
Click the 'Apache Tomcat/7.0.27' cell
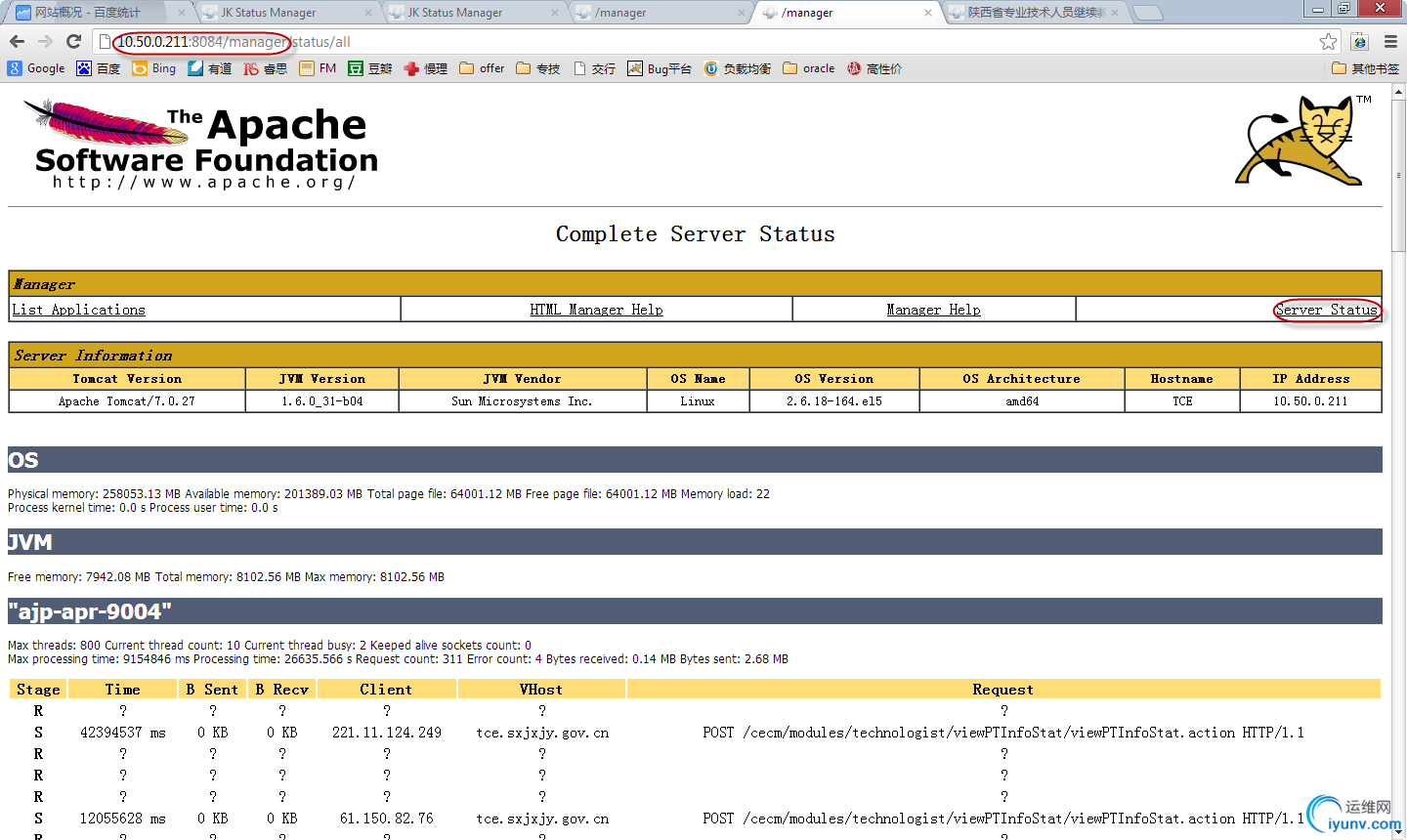(127, 401)
